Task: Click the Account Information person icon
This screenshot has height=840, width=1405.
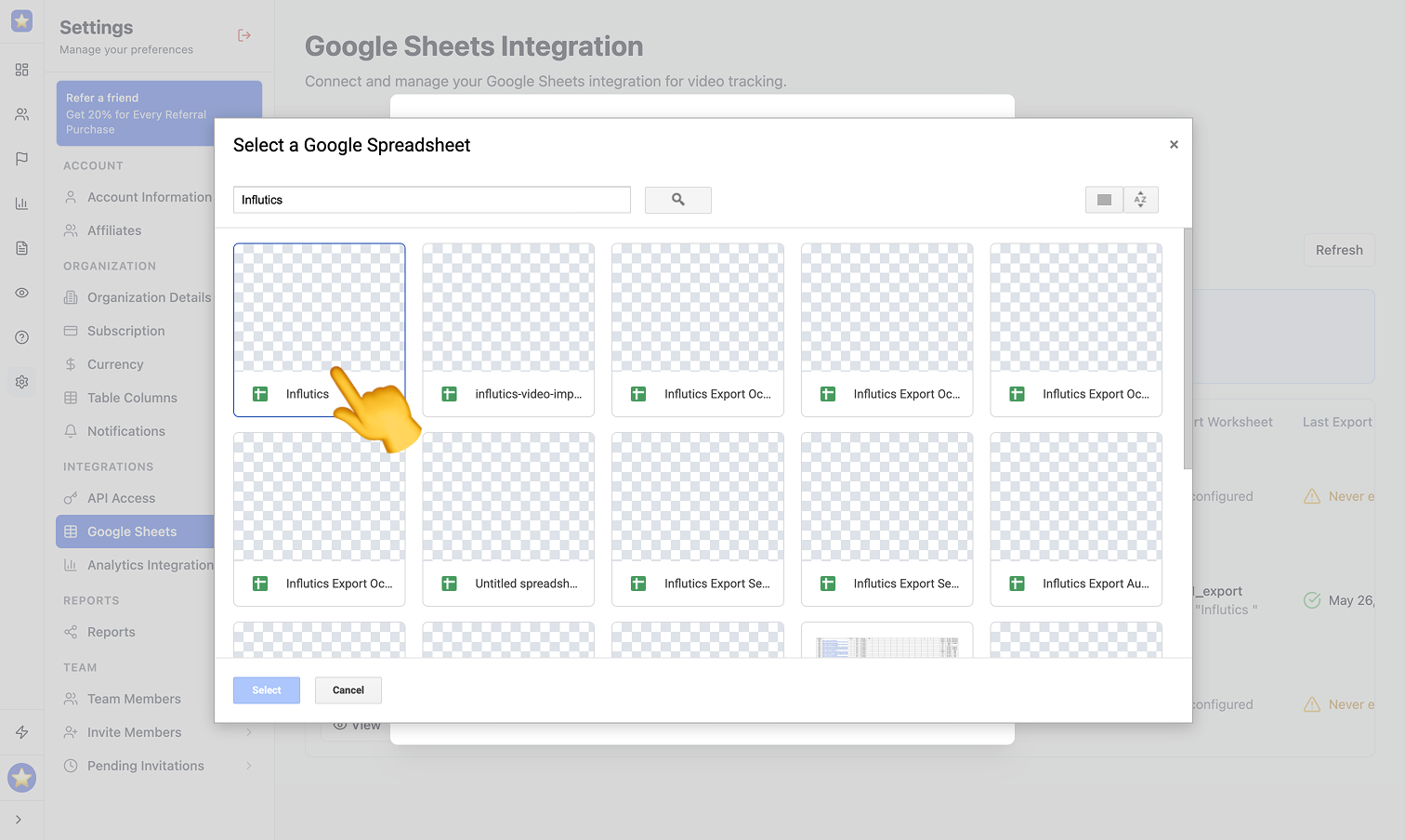Action: pos(71,197)
